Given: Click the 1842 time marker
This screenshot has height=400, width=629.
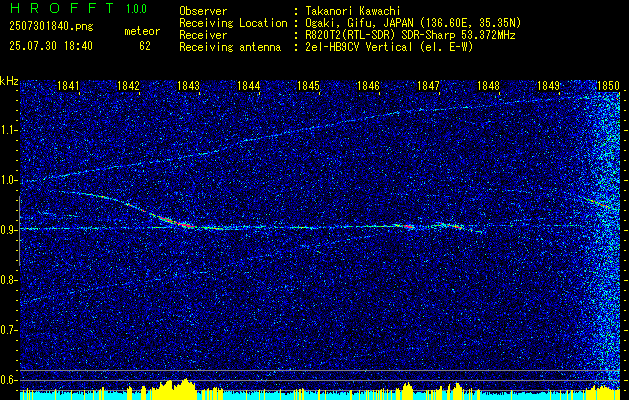Looking at the screenshot, I should (128, 85).
